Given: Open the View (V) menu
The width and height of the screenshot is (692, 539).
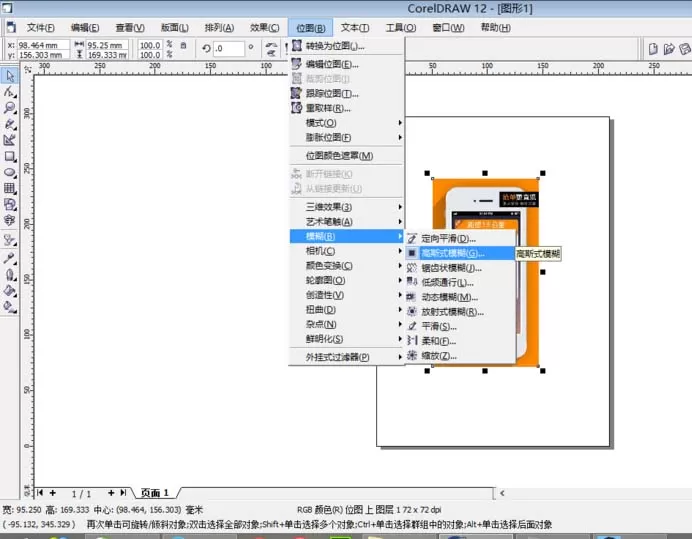Looking at the screenshot, I should pyautogui.click(x=130, y=27).
